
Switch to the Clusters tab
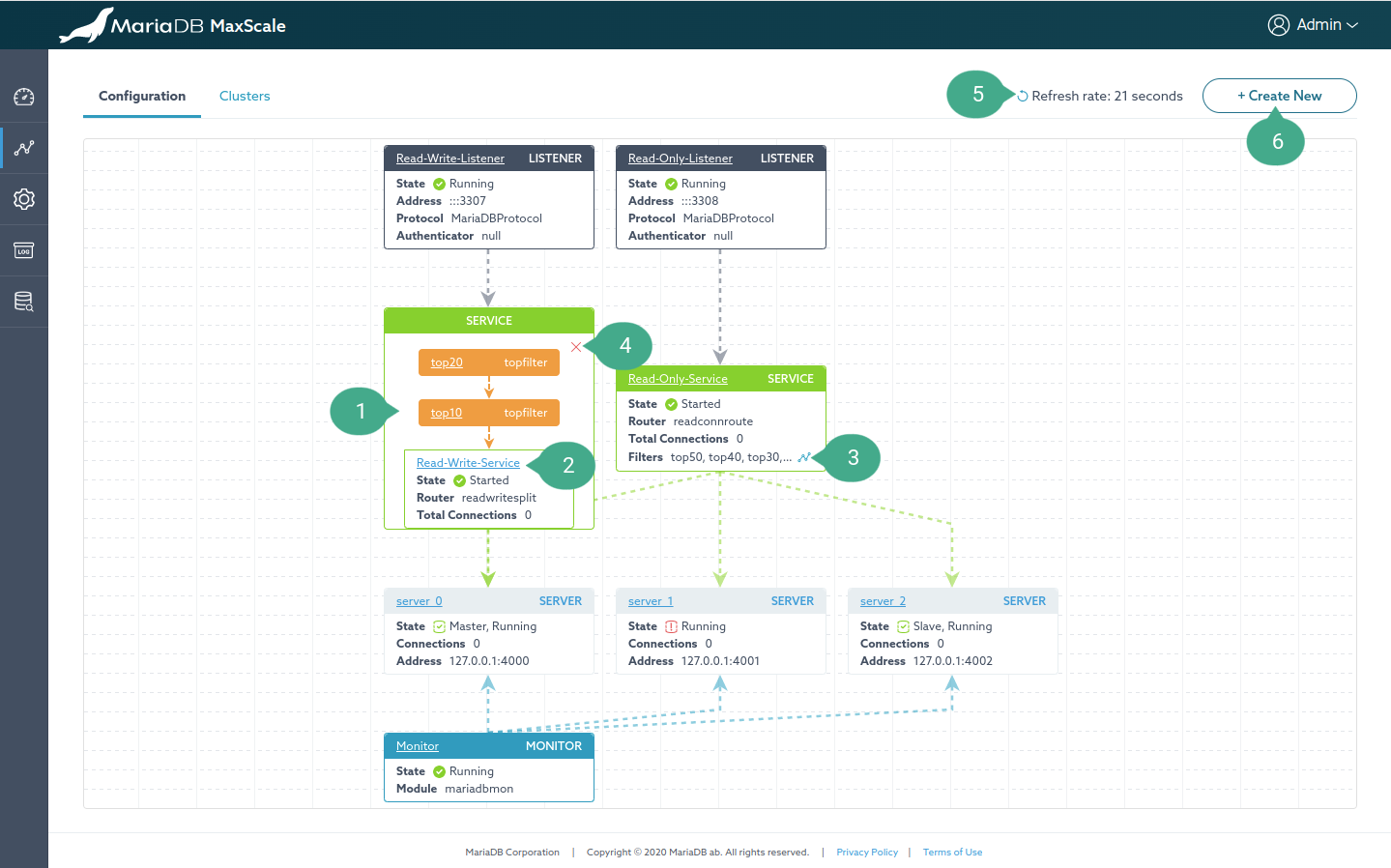245,96
